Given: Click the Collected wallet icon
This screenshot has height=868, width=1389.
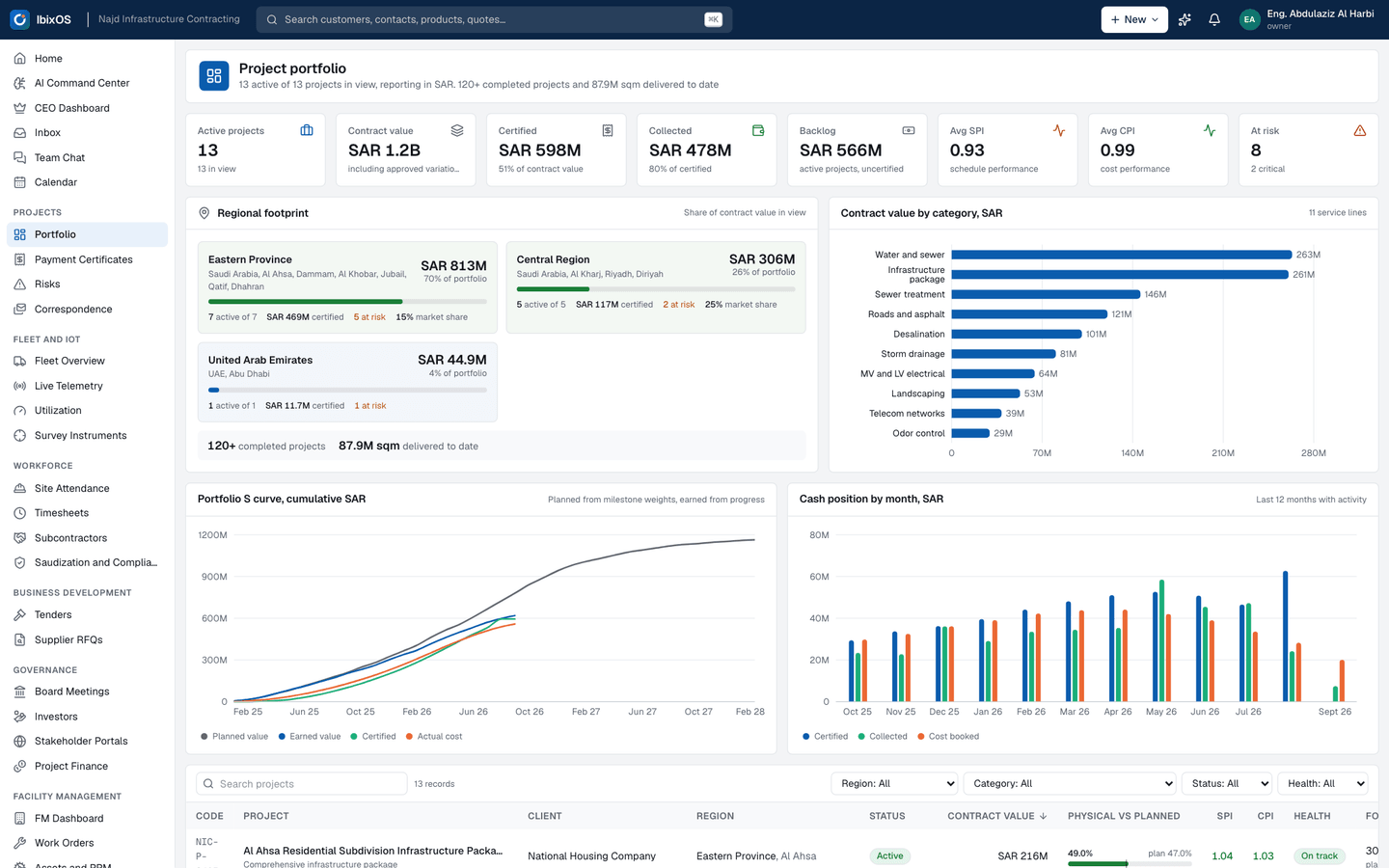Looking at the screenshot, I should click(758, 130).
